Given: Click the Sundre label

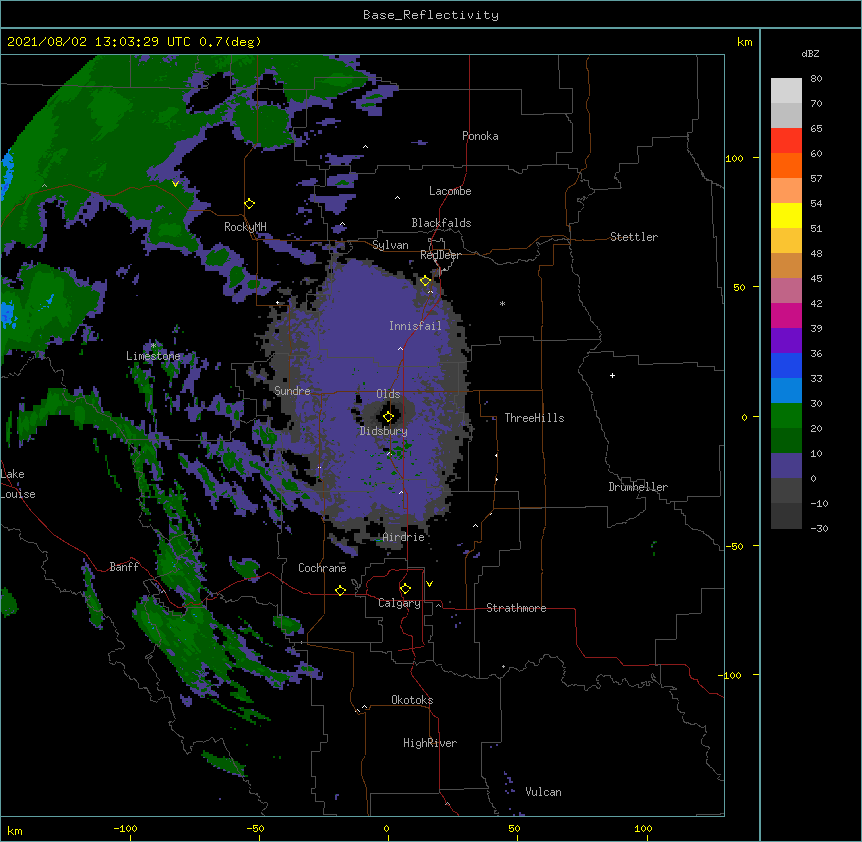Looking at the screenshot, I should (292, 391).
